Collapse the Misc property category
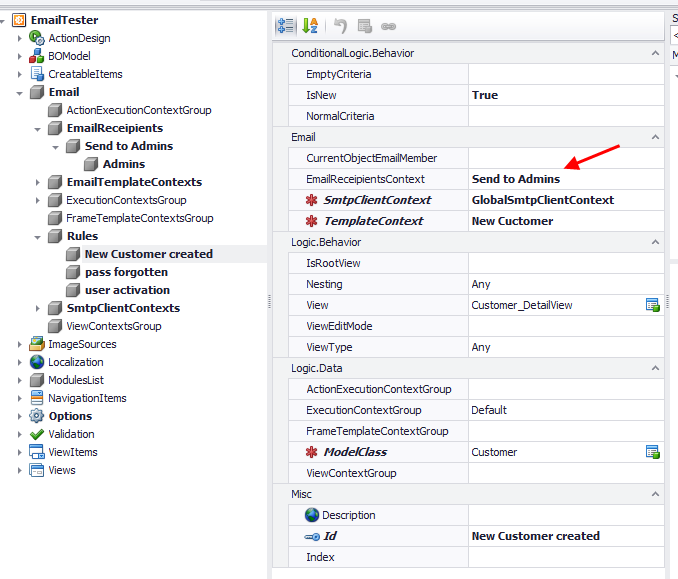Viewport: 678px width, 579px height. (x=656, y=494)
